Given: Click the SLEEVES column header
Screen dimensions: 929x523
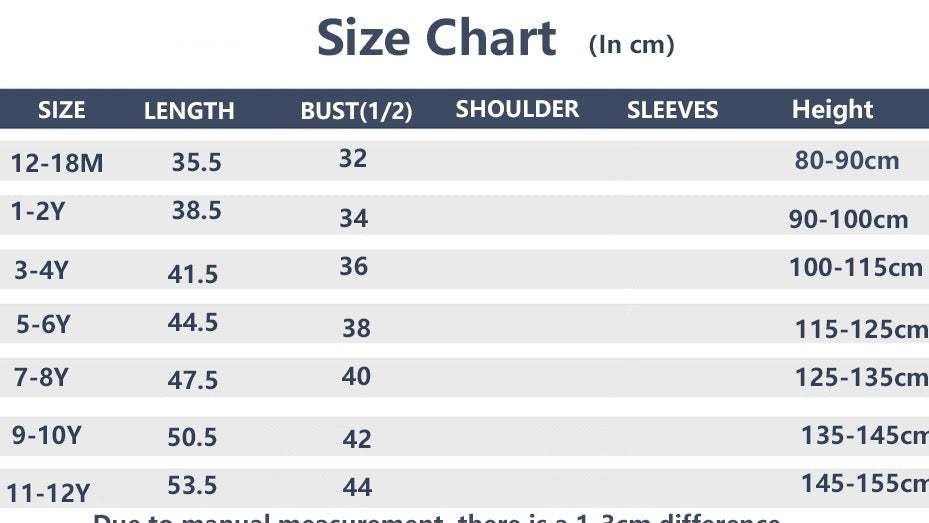Looking at the screenshot, I should (x=672, y=110).
